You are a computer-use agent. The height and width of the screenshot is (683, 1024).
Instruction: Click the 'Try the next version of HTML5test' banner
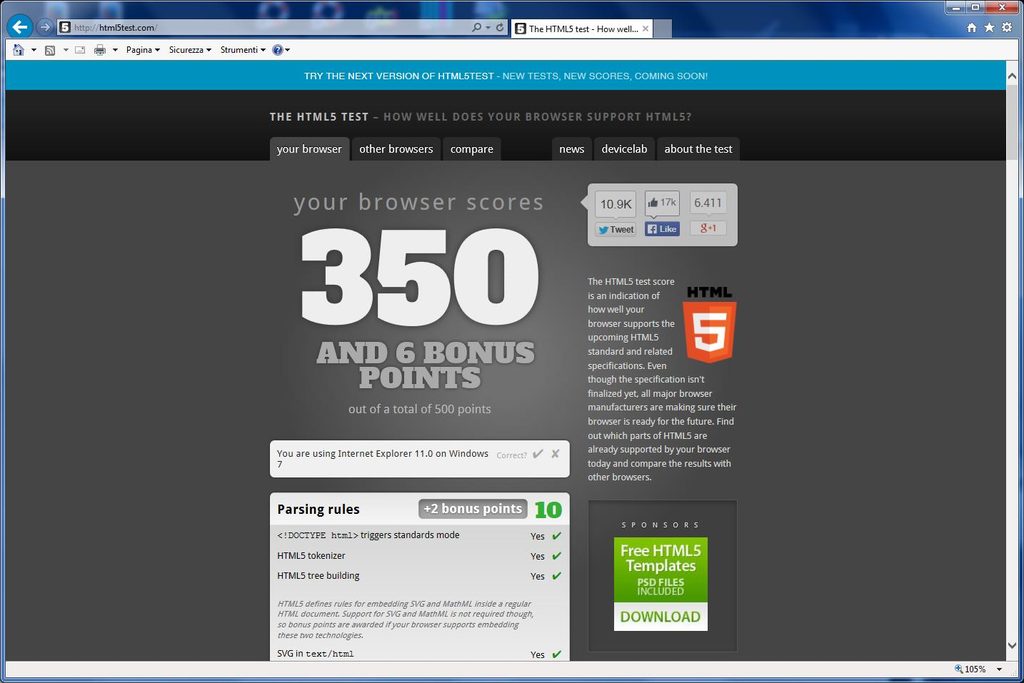pyautogui.click(x=505, y=76)
